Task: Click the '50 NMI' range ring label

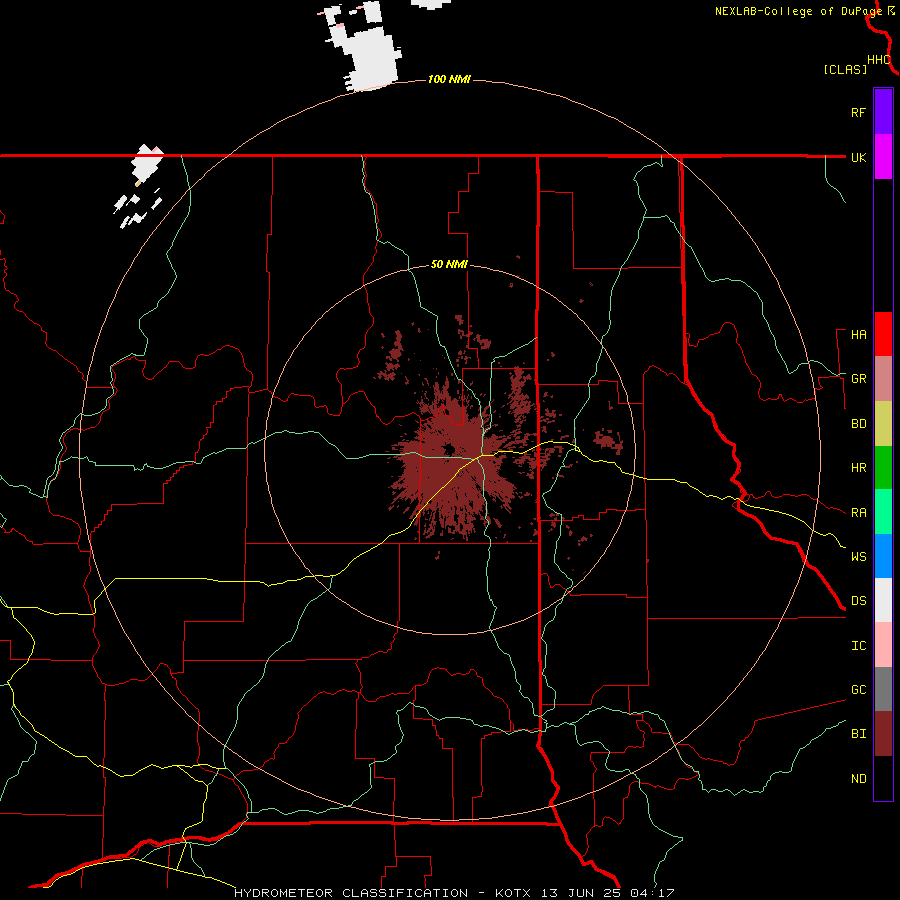Action: tap(449, 264)
